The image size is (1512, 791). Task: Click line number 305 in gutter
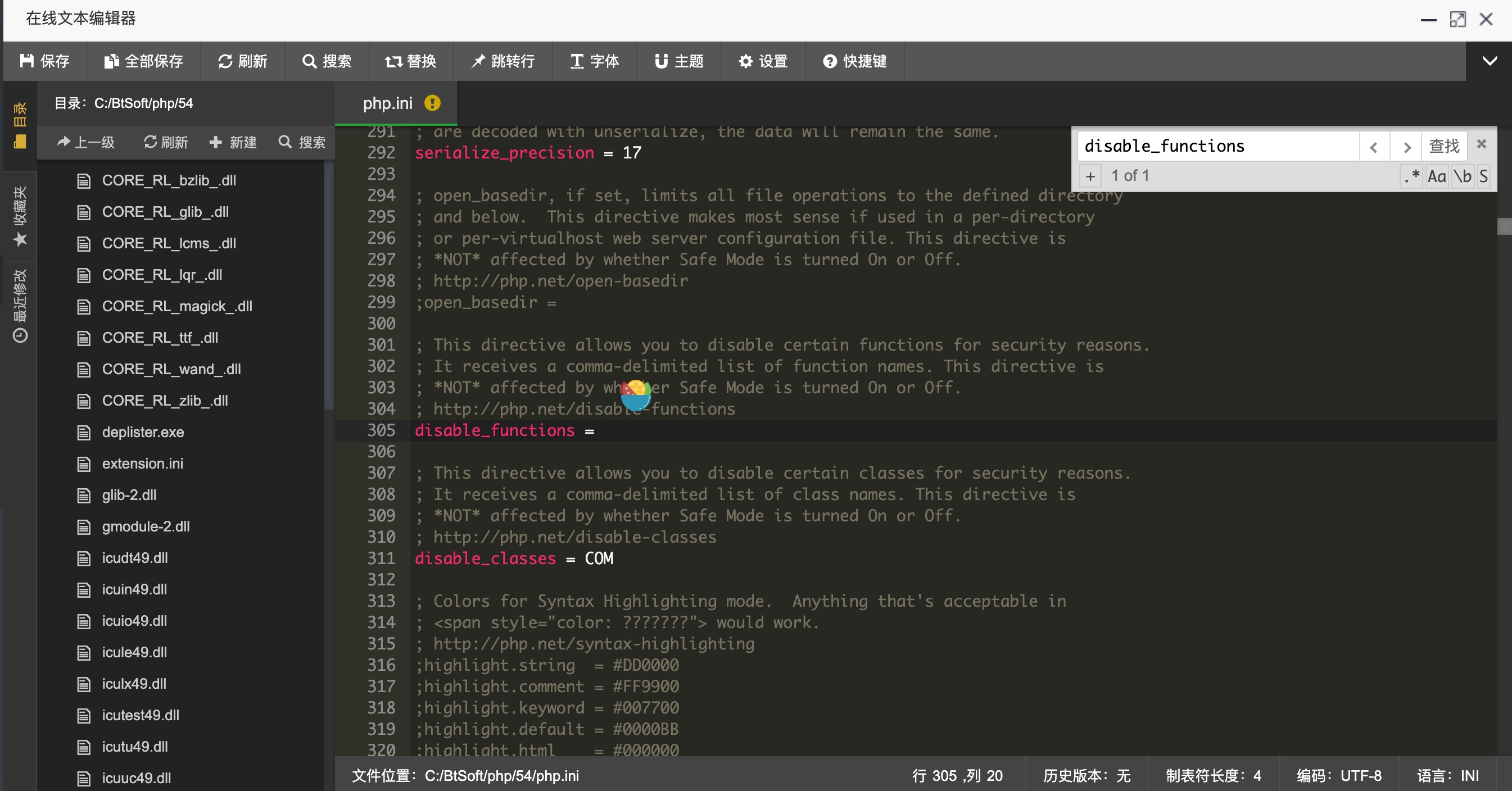(382, 430)
